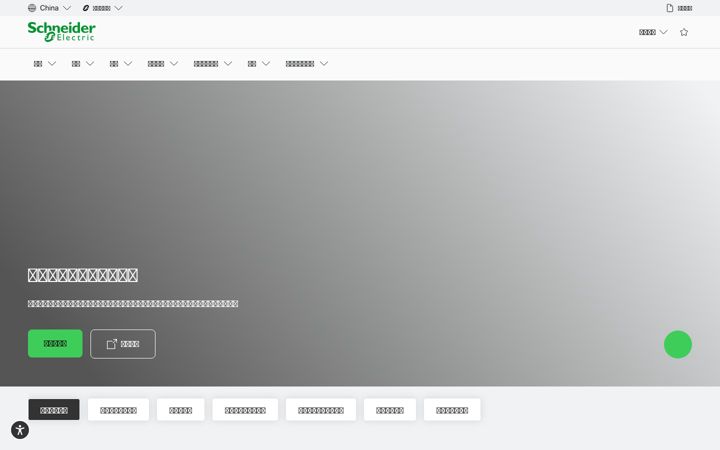Screen dimensions: 720x450
Task: Click the round green floating button
Action: click(x=678, y=344)
